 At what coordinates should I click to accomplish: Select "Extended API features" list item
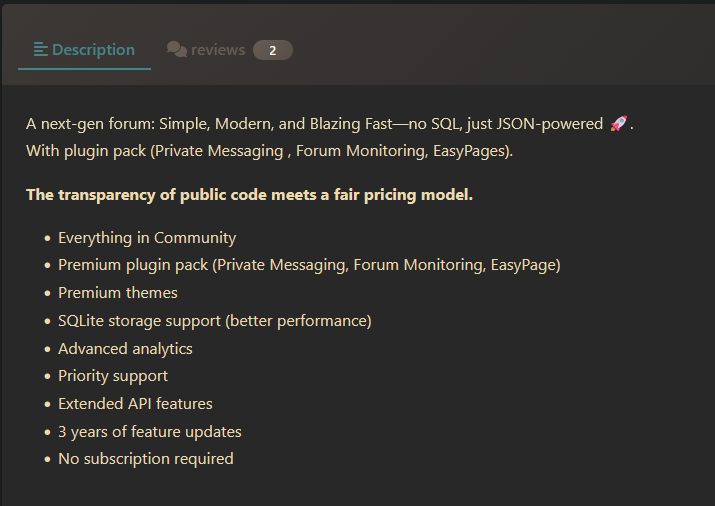[x=135, y=404]
